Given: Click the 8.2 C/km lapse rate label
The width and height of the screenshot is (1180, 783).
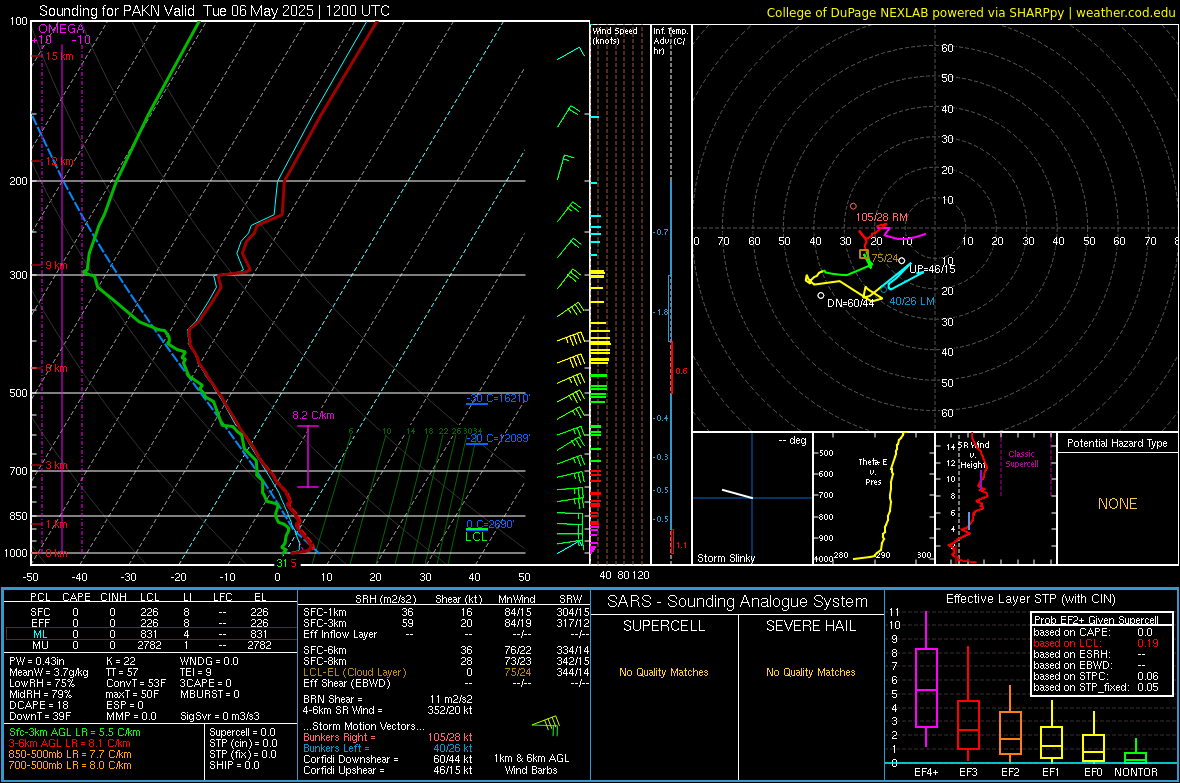Looking at the screenshot, I should 313,416.
